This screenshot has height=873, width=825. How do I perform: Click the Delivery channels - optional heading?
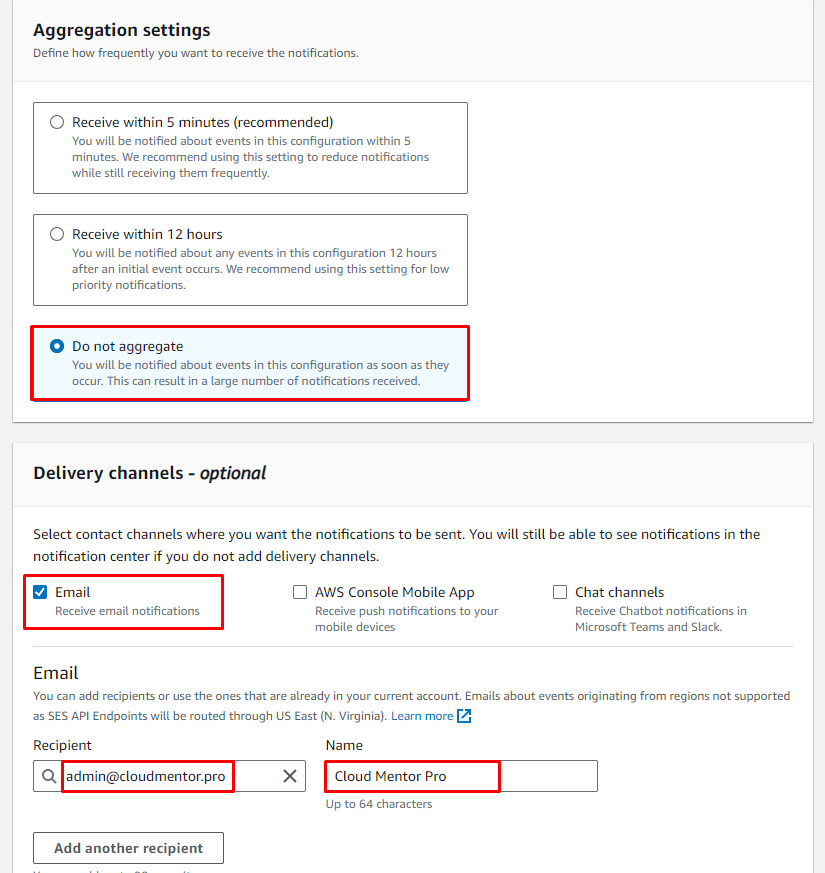(x=150, y=473)
